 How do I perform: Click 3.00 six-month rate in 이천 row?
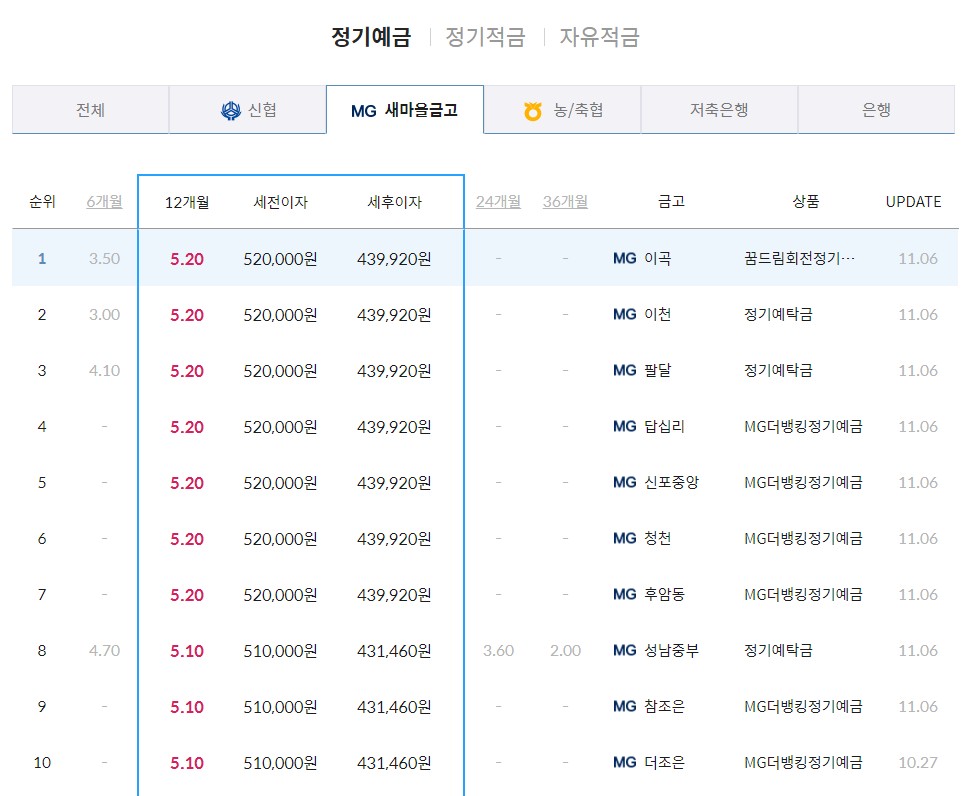click(105, 314)
